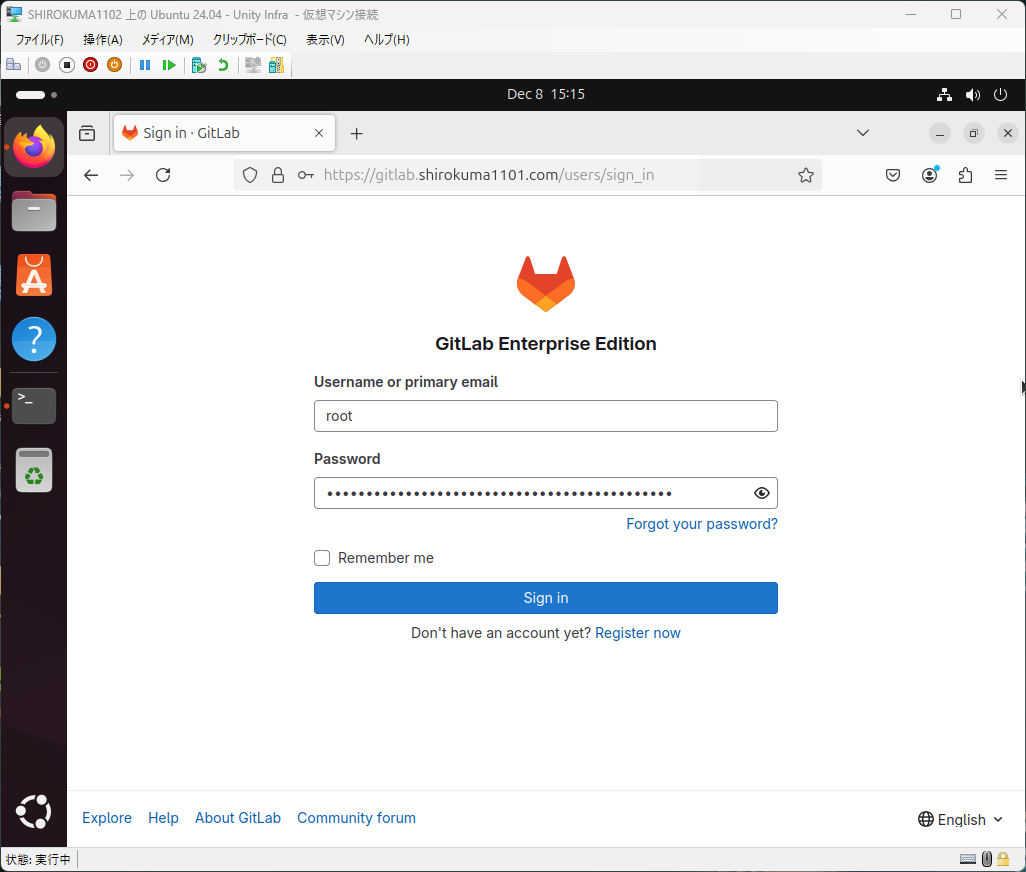Click the Ctrl+Alt+Del toolbar icon
Viewport: 1026px width, 872px height.
tap(13, 65)
